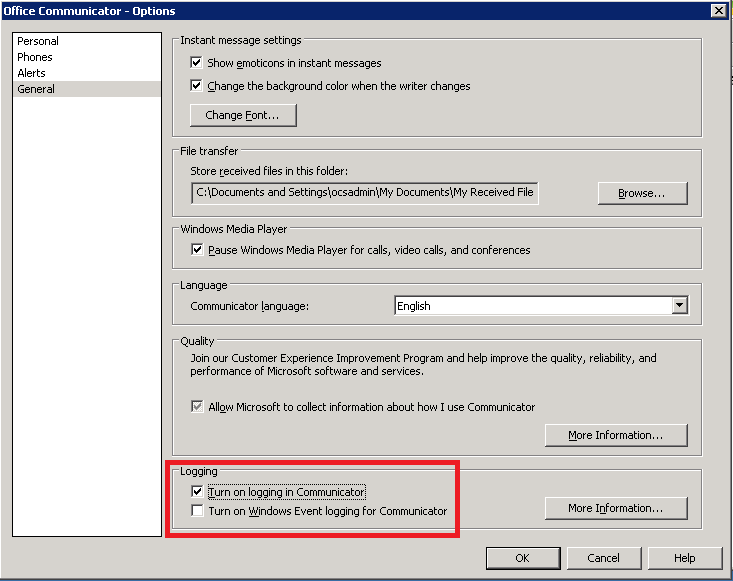733x581 pixels.
Task: Open the Communicator language dropdown arrow
Action: (x=680, y=306)
